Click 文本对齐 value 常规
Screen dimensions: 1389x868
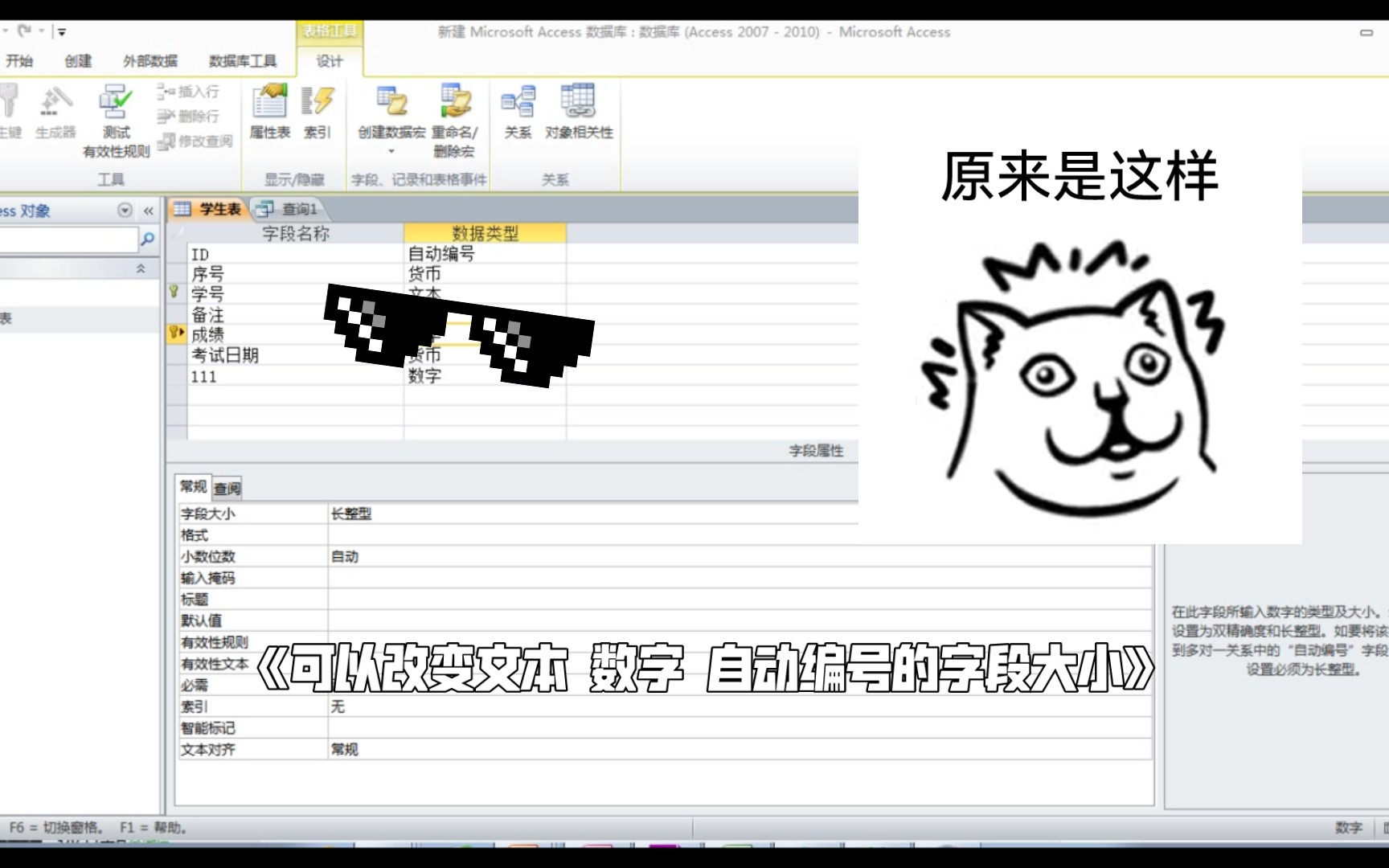[740, 749]
